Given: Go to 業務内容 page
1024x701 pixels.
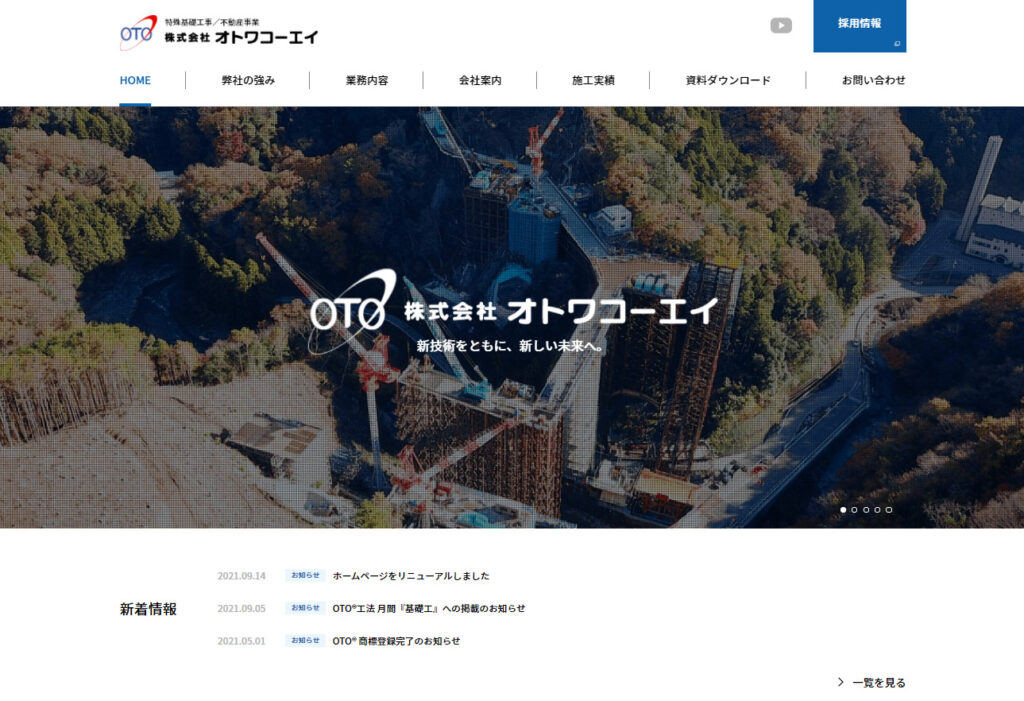Looking at the screenshot, I should [367, 80].
